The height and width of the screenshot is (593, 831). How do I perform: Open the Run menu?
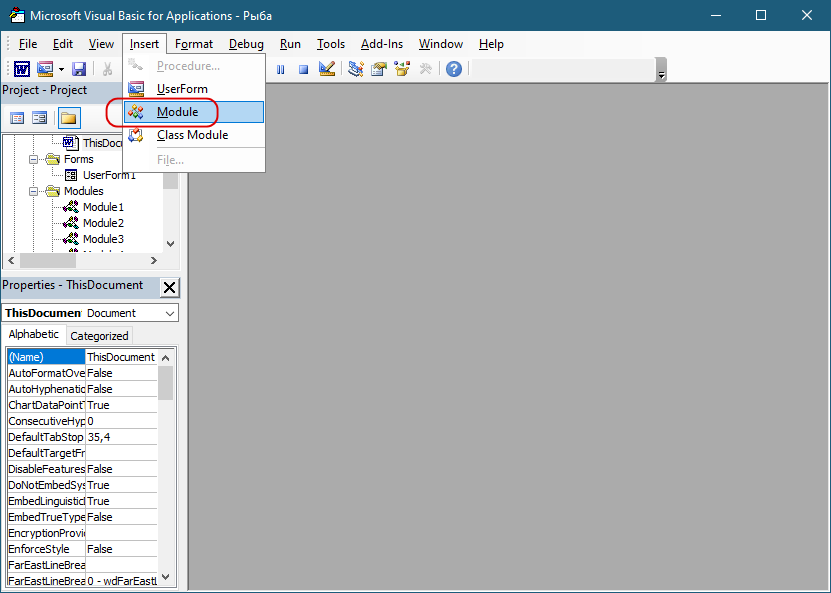point(290,44)
